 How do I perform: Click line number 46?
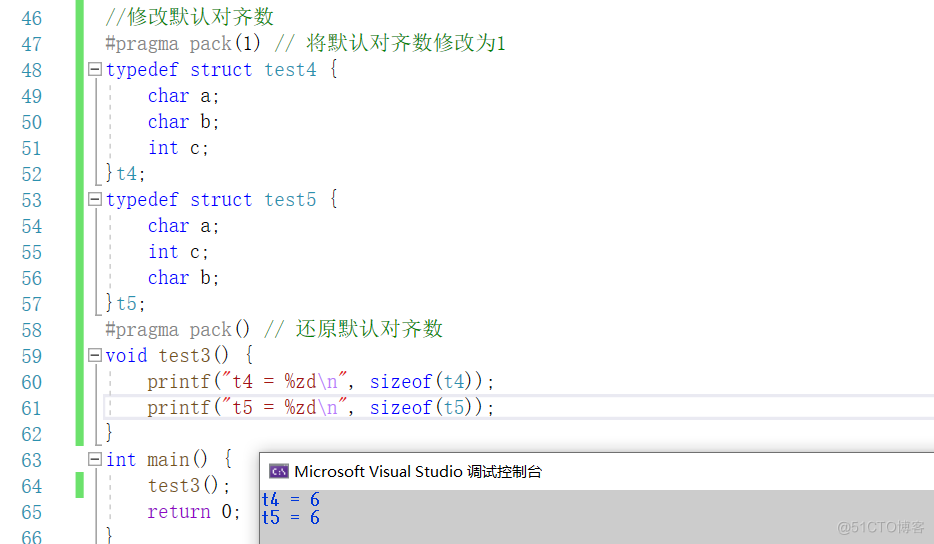[32, 18]
